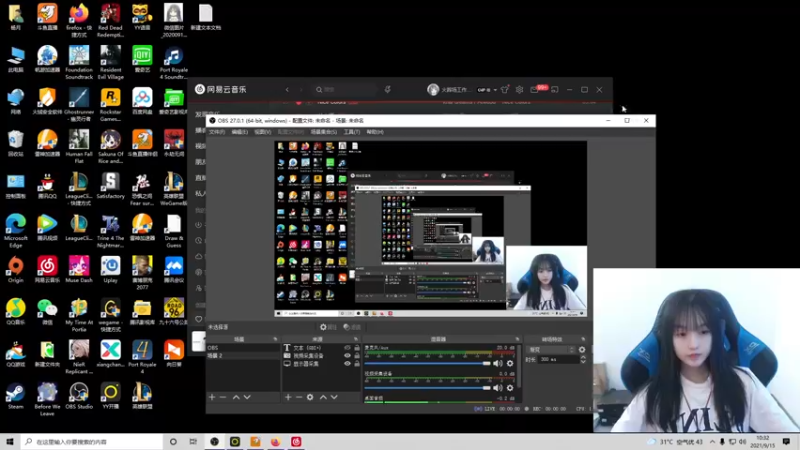
Task: Mute the 视频采集设备 audio channel
Action: pos(497,388)
